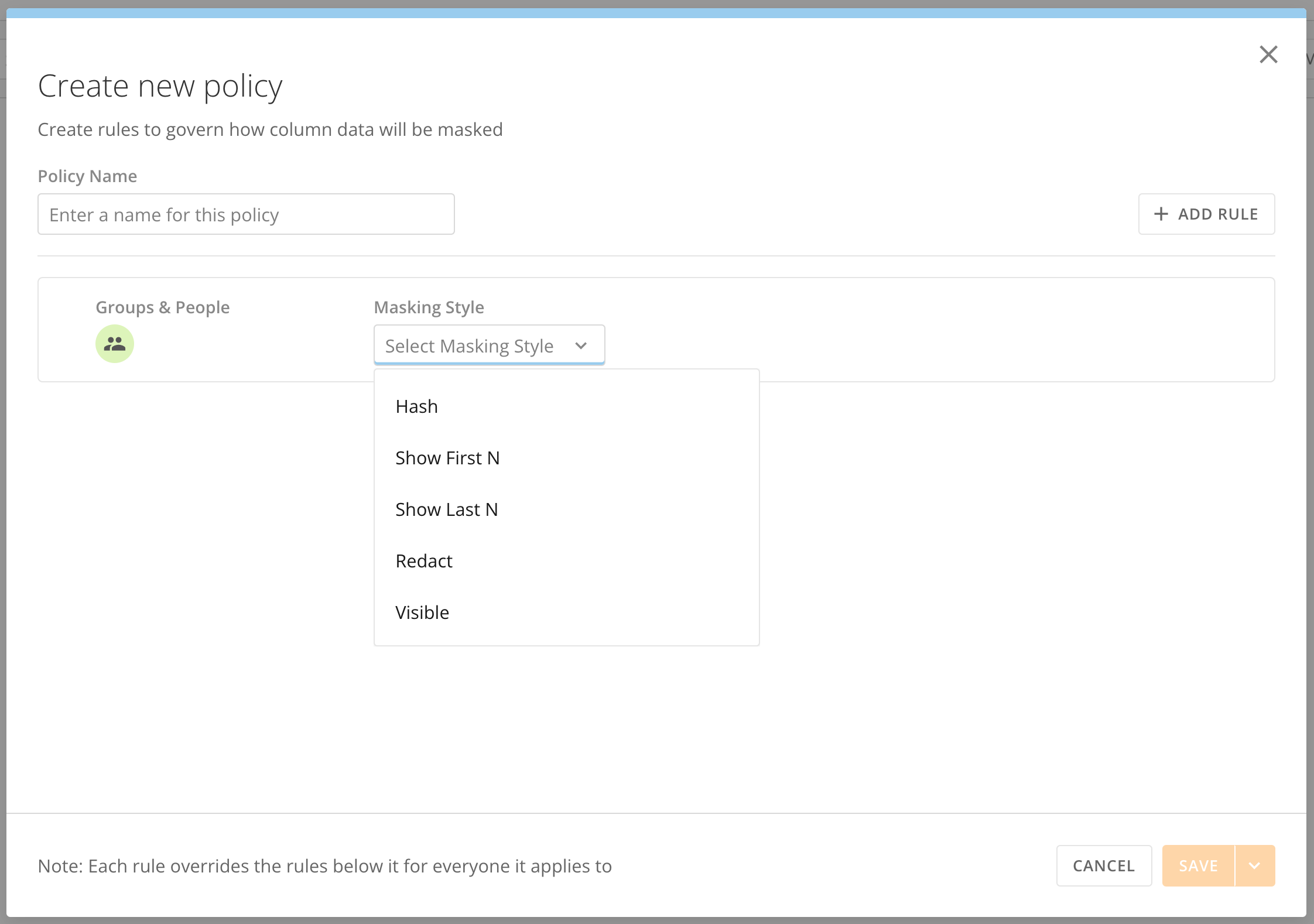Click the Add Rule button label
The width and height of the screenshot is (1314, 924).
point(1218,214)
